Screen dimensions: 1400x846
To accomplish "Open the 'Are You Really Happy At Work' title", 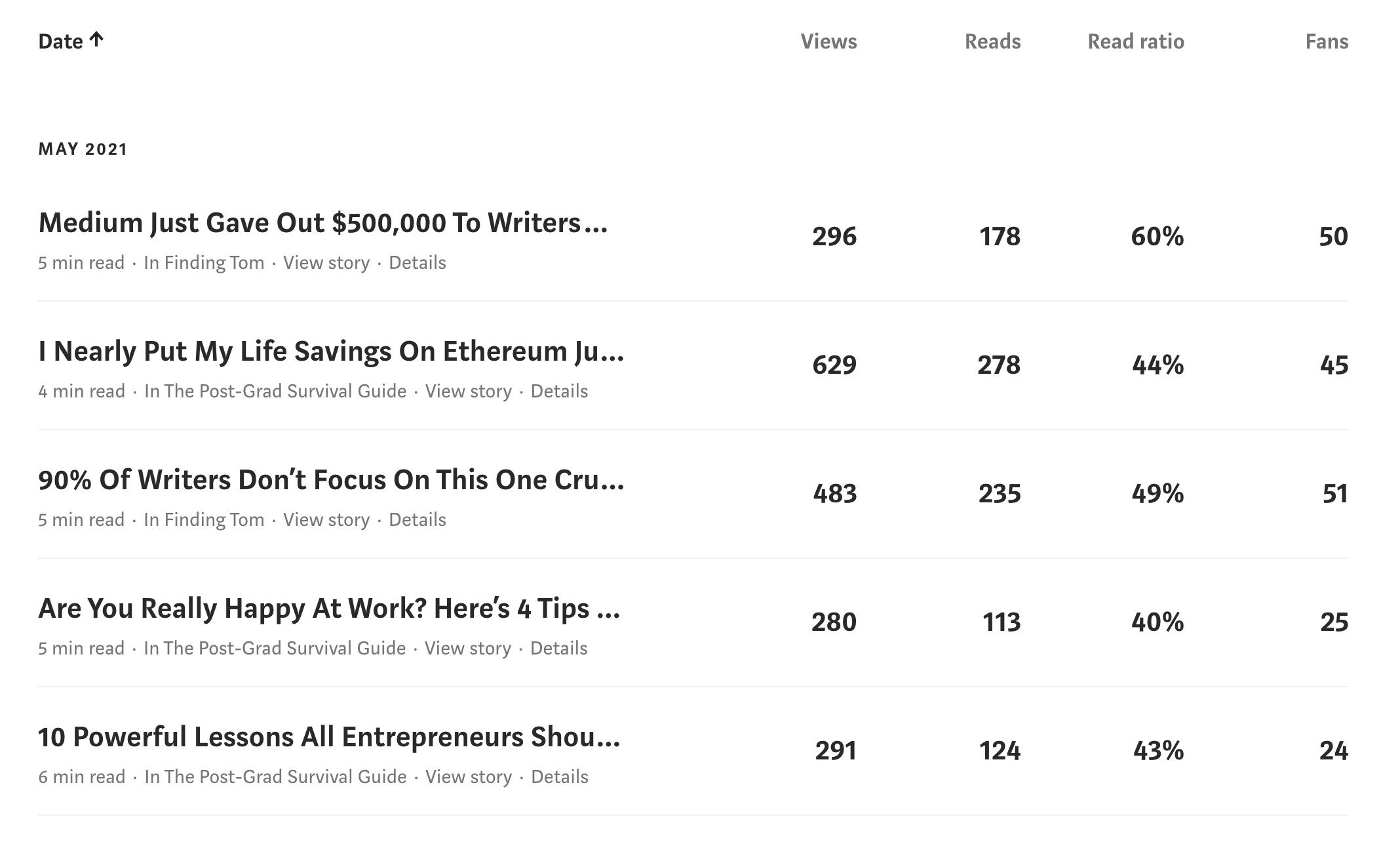I will [x=329, y=609].
